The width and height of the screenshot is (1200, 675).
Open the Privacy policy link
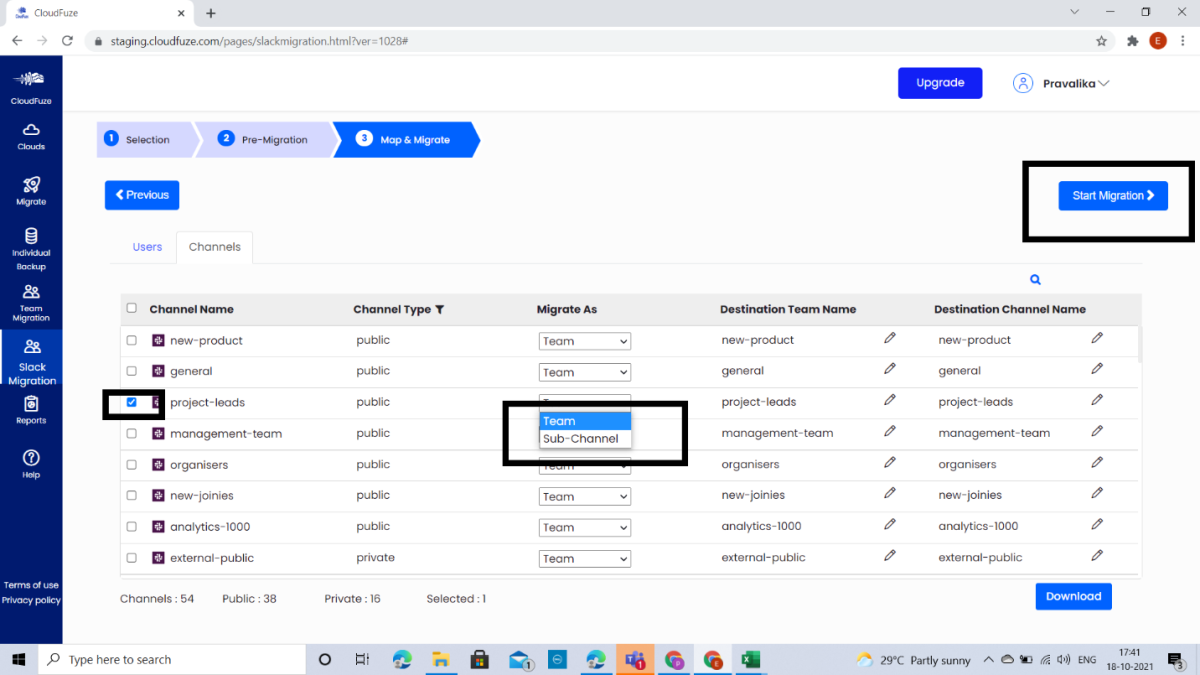31,600
